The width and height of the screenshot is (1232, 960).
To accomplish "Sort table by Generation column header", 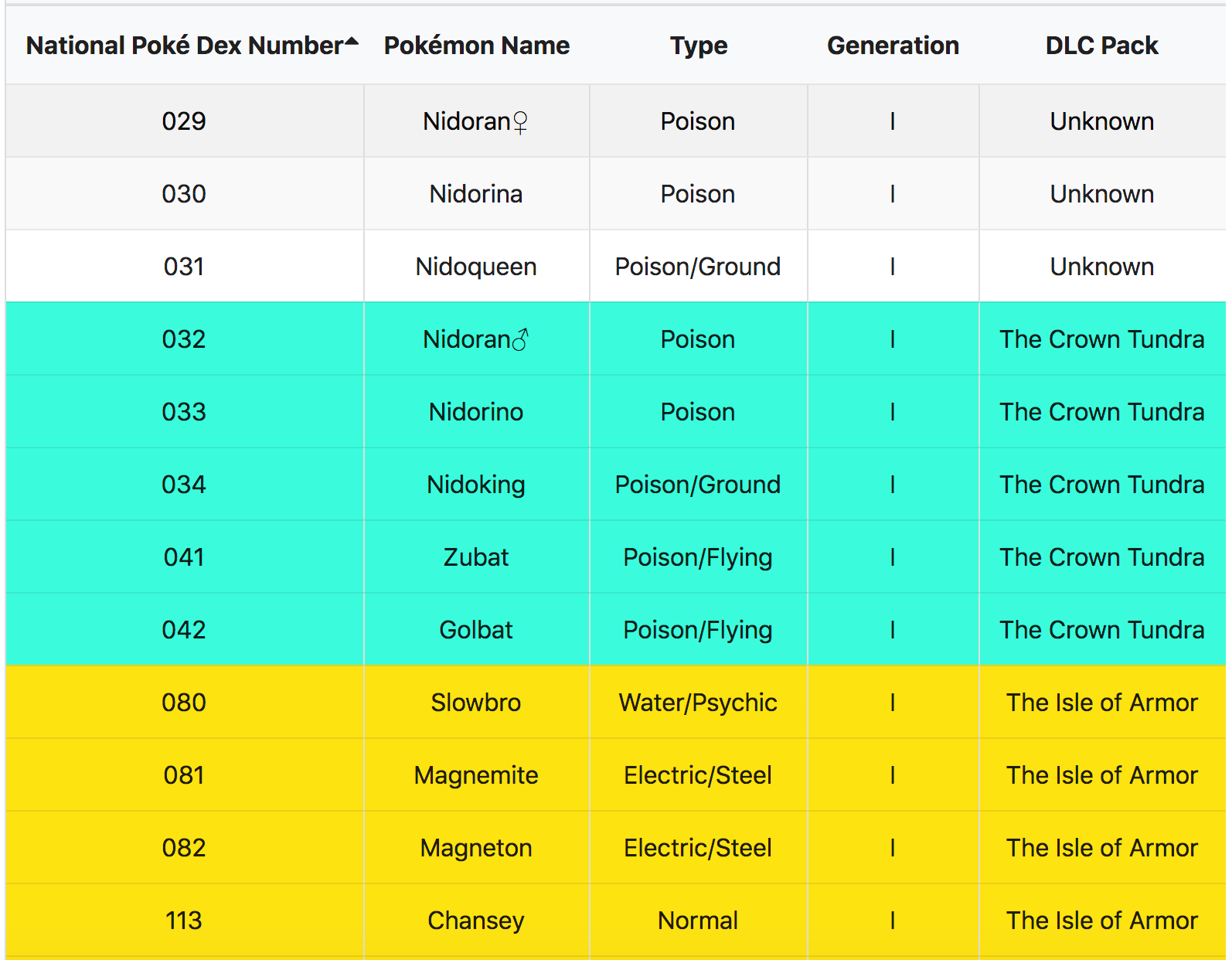I will [x=893, y=46].
